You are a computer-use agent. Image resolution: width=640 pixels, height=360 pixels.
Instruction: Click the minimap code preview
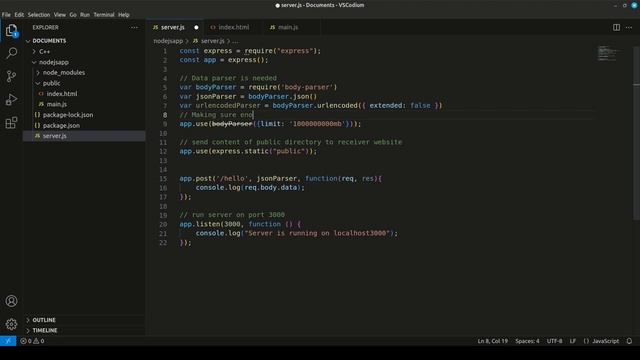pyautogui.click(x=610, y=53)
